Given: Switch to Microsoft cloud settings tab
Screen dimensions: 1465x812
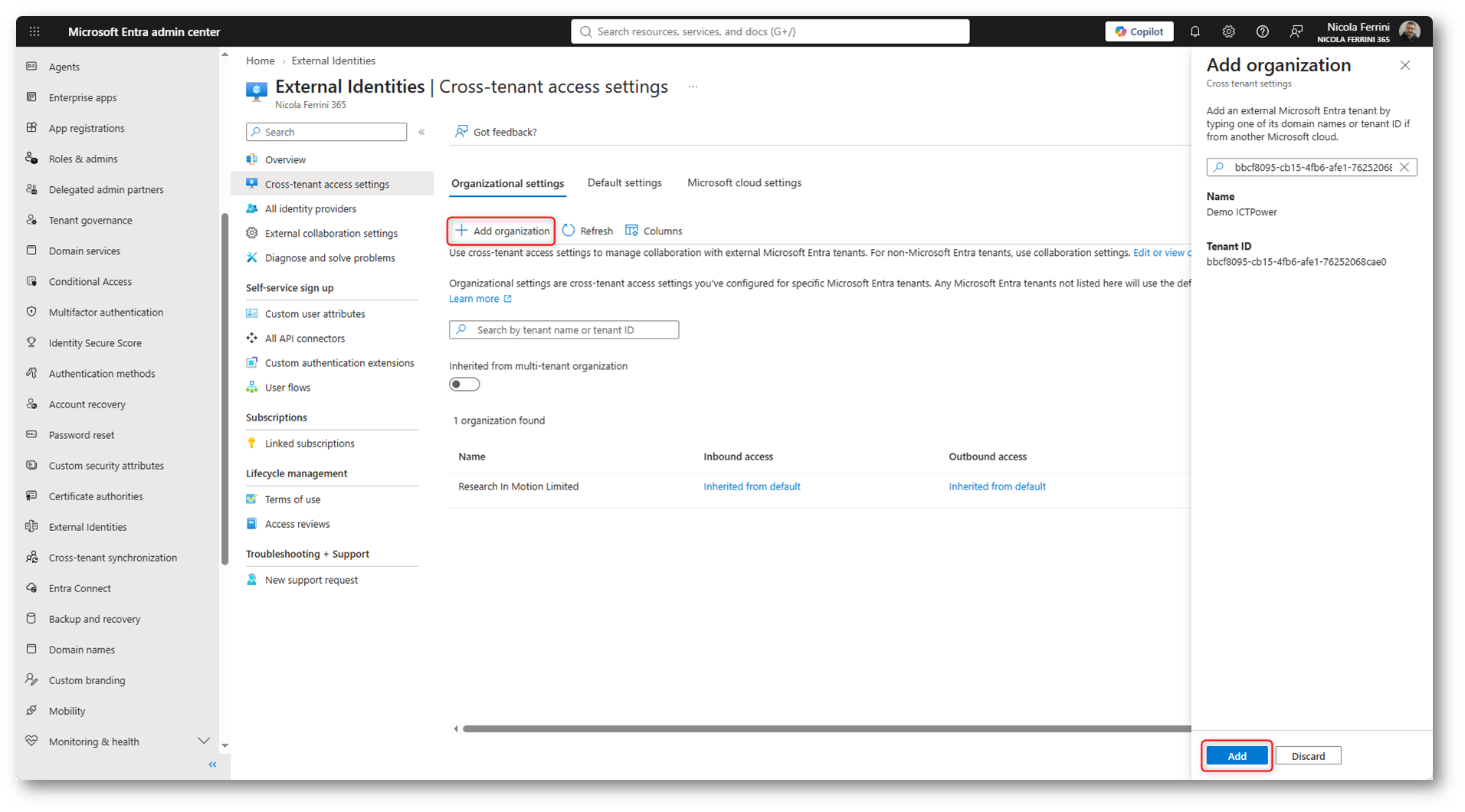Looking at the screenshot, I should click(744, 182).
